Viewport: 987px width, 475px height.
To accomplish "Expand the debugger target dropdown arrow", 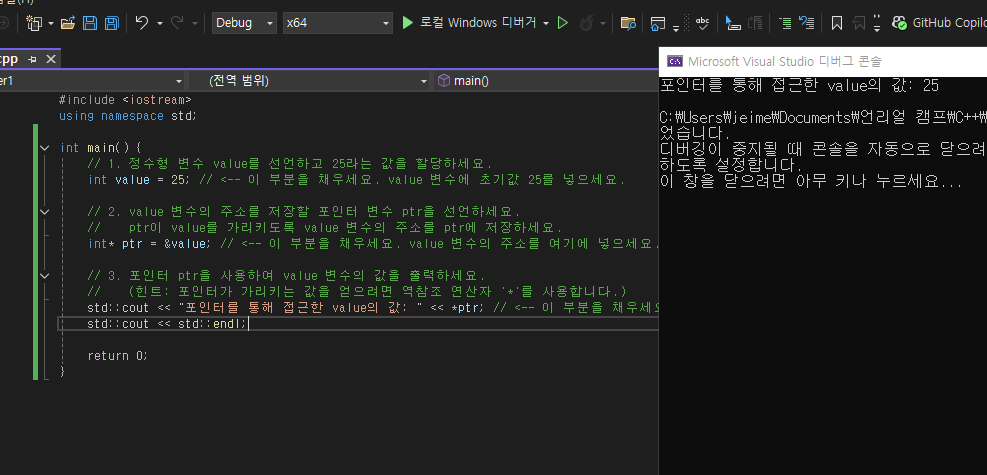I will pos(546,23).
